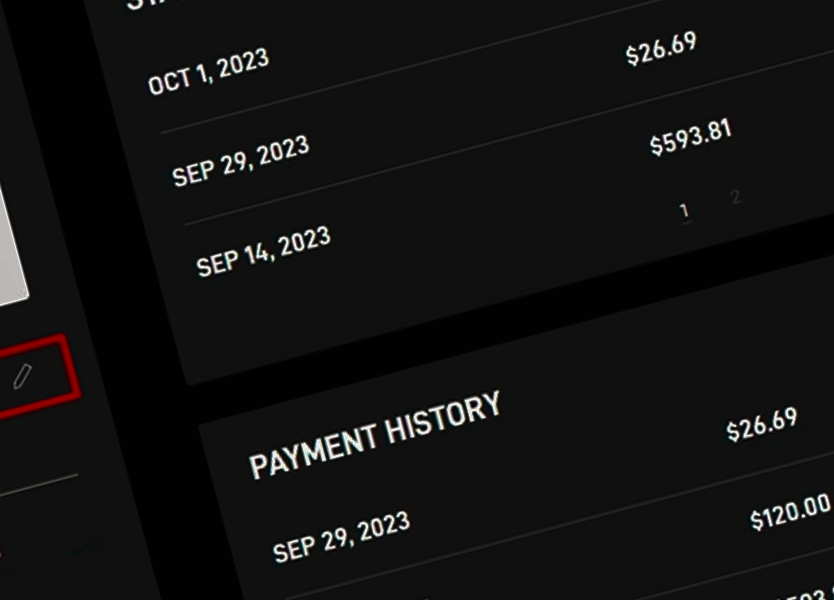Open the SEP 29, 2023 statement entry
This screenshot has height=600, width=834.
[x=240, y=161]
